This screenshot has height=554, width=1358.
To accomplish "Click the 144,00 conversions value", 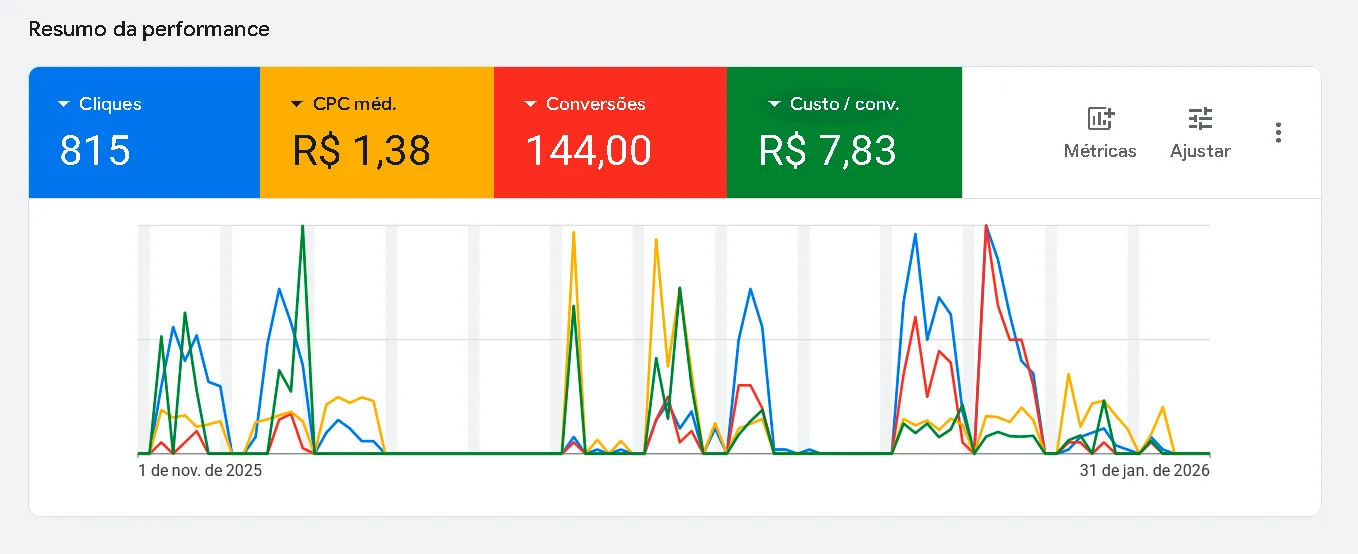I will click(588, 150).
